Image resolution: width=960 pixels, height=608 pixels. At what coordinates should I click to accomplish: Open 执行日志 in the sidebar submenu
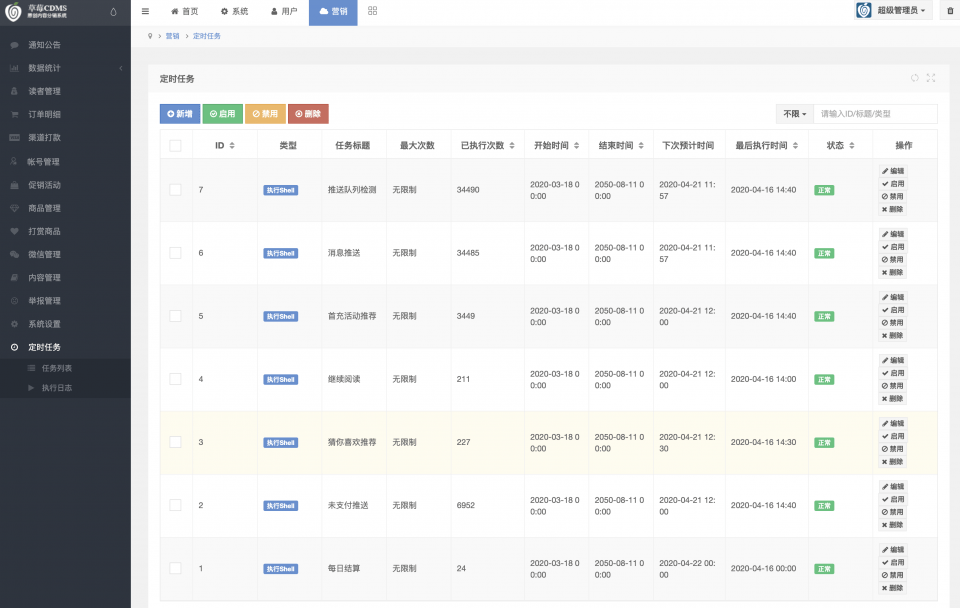(57, 386)
